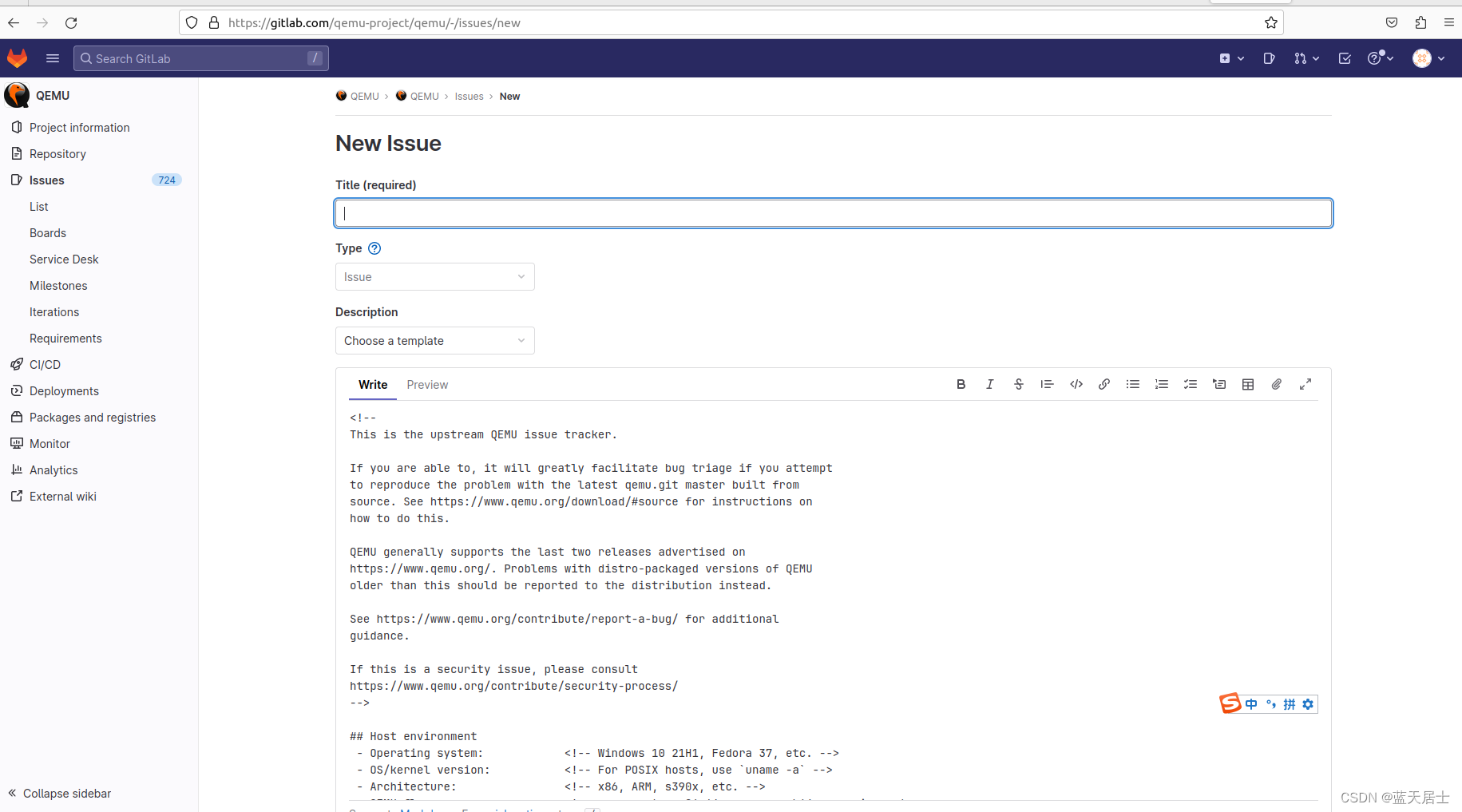
Task: Bookmark this page with the star
Action: coord(1271,22)
